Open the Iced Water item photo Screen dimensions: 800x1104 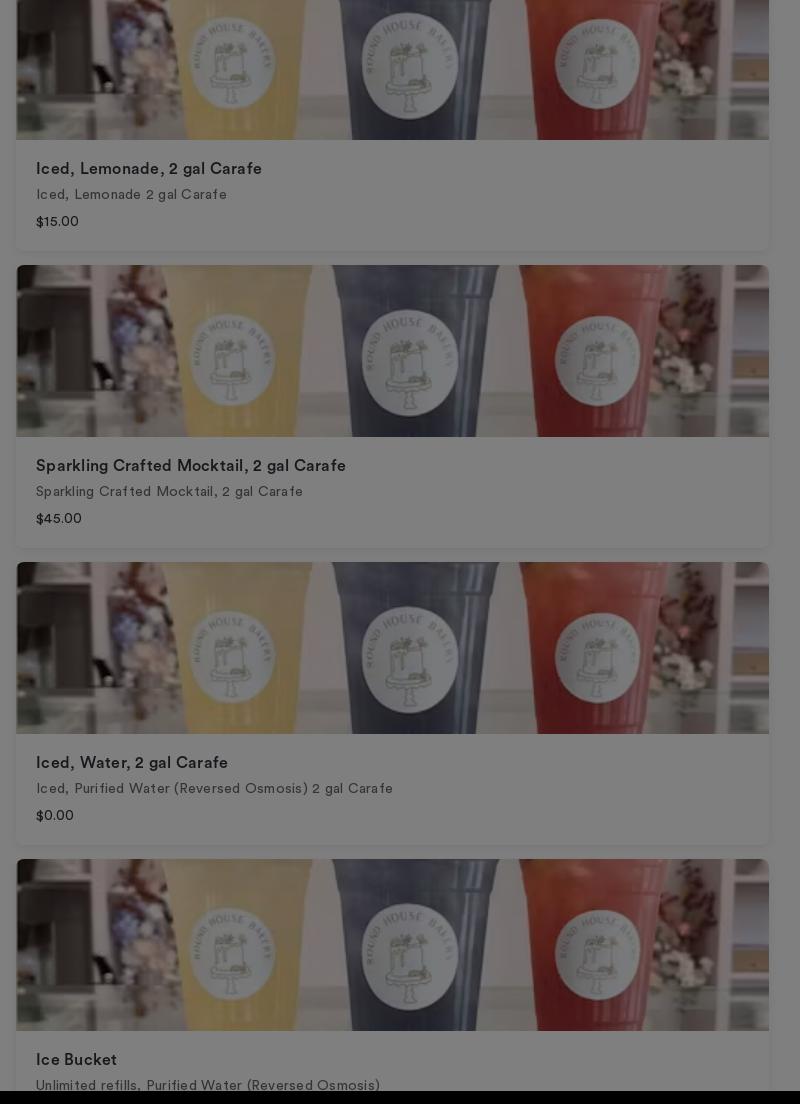pos(393,648)
